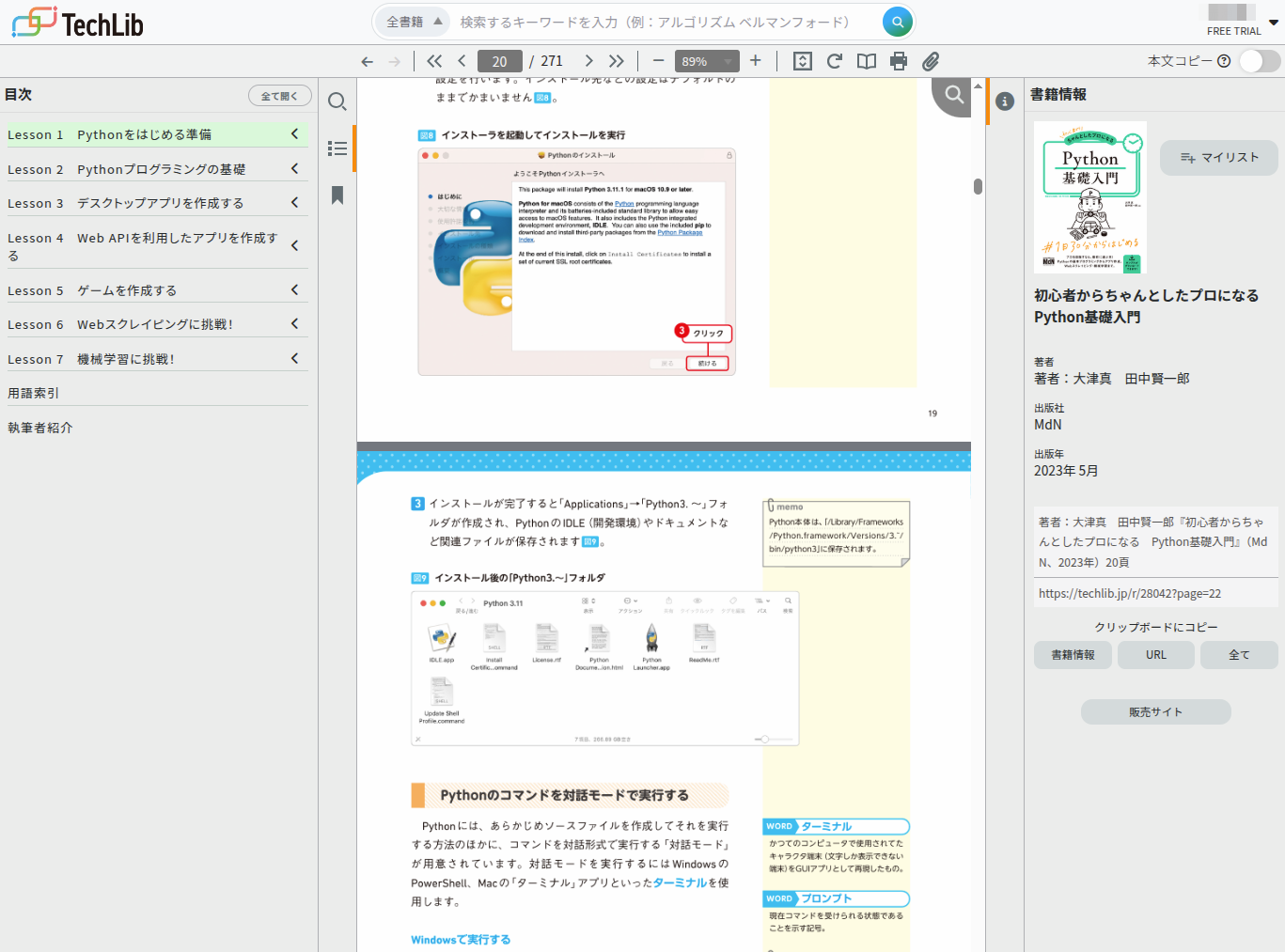Open attachments via the paperclip icon
Viewport: 1285px width, 952px height.
(x=931, y=60)
